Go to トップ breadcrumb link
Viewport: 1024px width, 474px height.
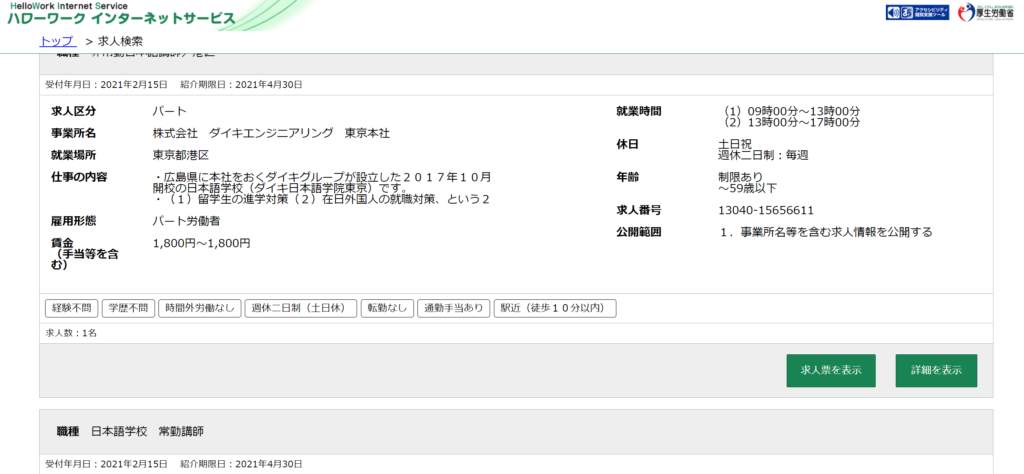56,41
